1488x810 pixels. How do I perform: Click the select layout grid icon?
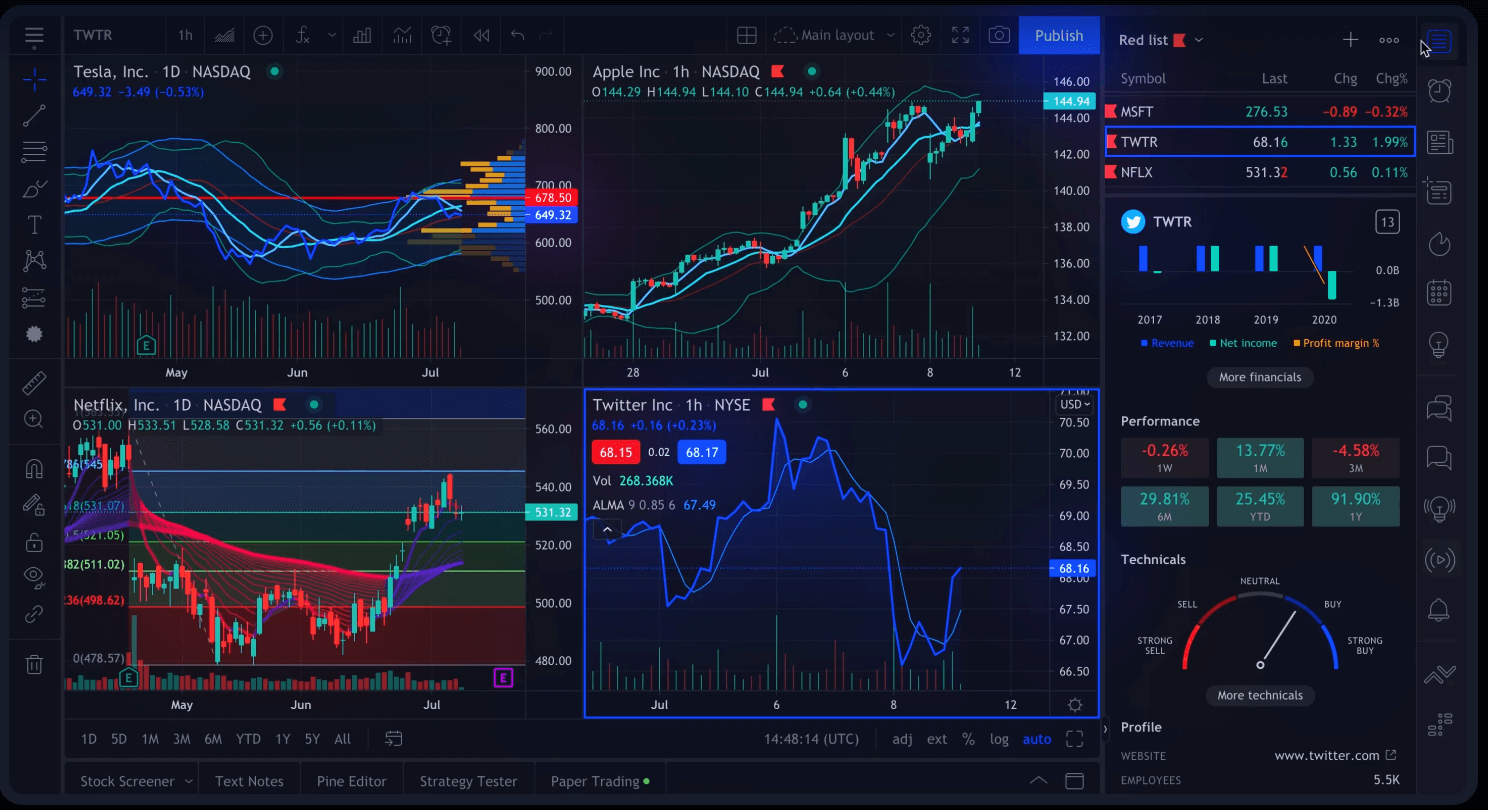coord(746,35)
